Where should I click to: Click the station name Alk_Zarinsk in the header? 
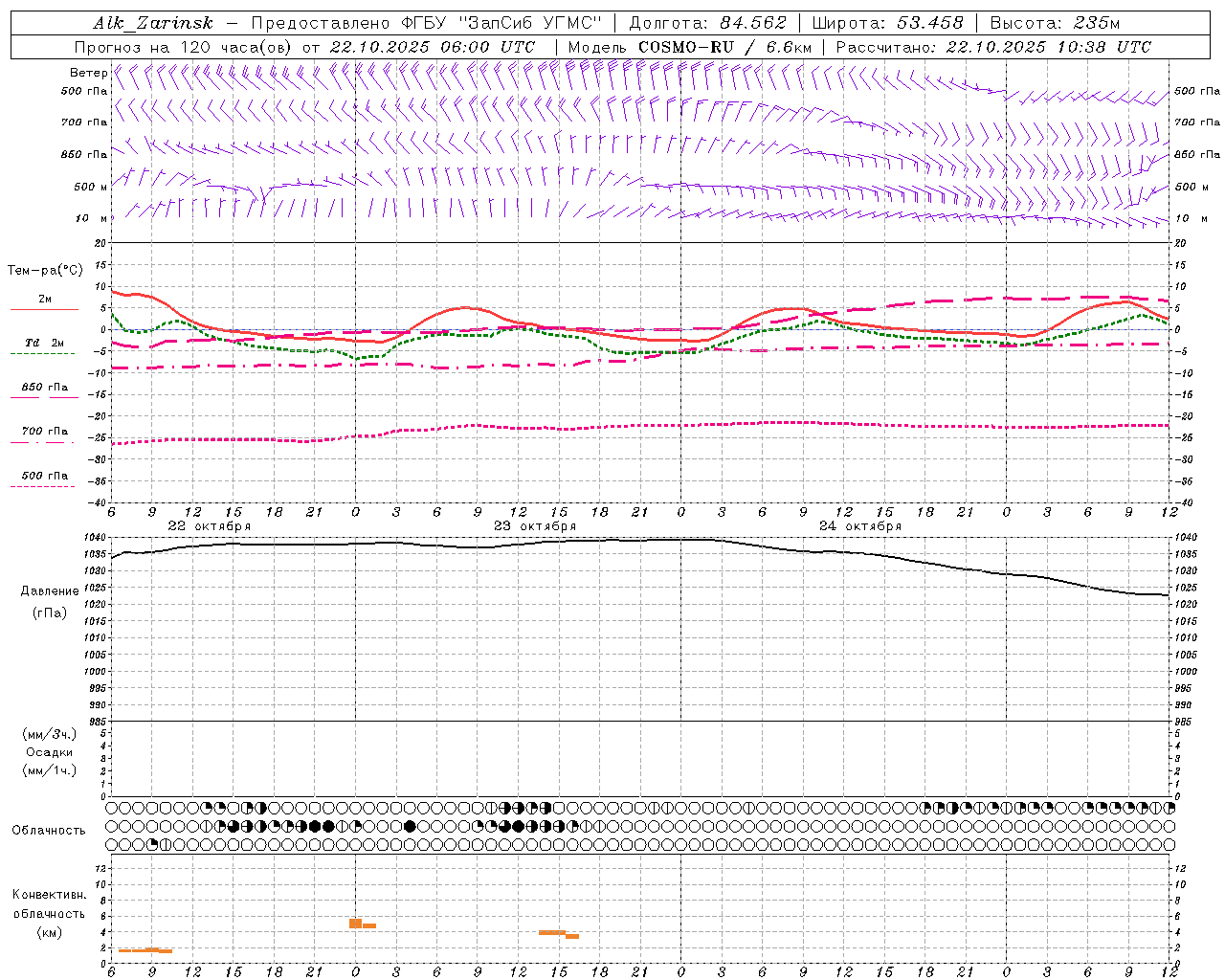click(x=153, y=23)
